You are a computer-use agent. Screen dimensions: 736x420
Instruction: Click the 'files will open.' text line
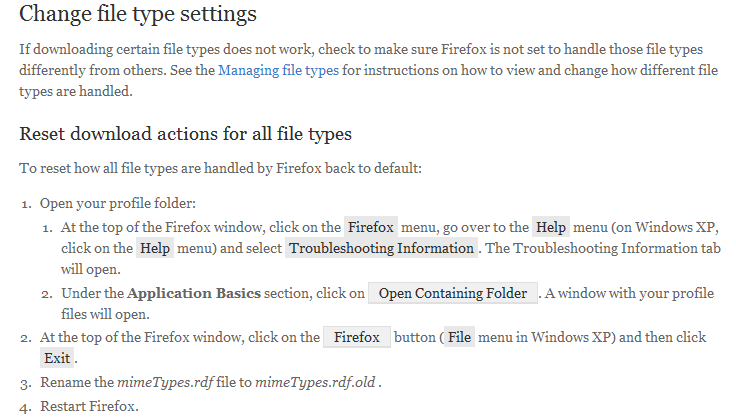(105, 314)
